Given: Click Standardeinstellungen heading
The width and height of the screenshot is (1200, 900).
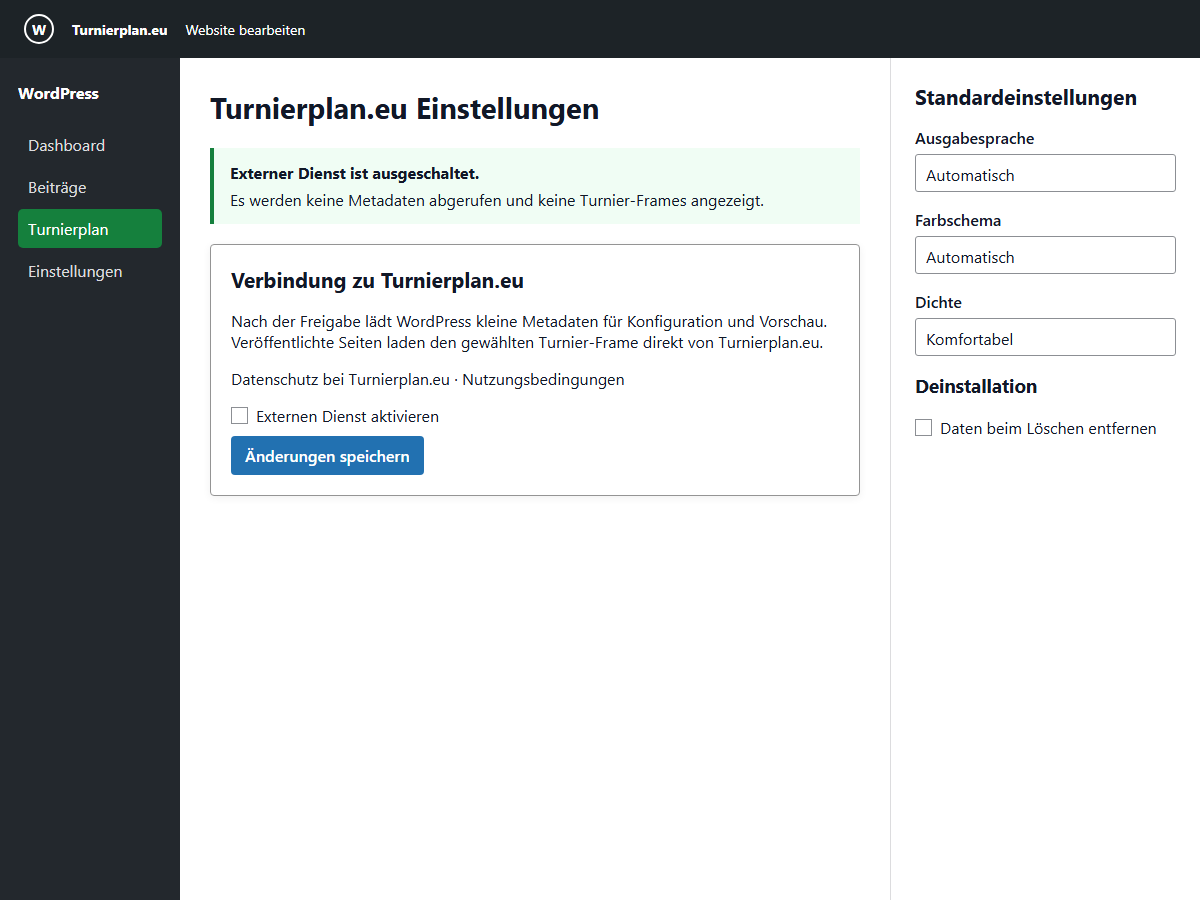Looking at the screenshot, I should click(x=1026, y=98).
